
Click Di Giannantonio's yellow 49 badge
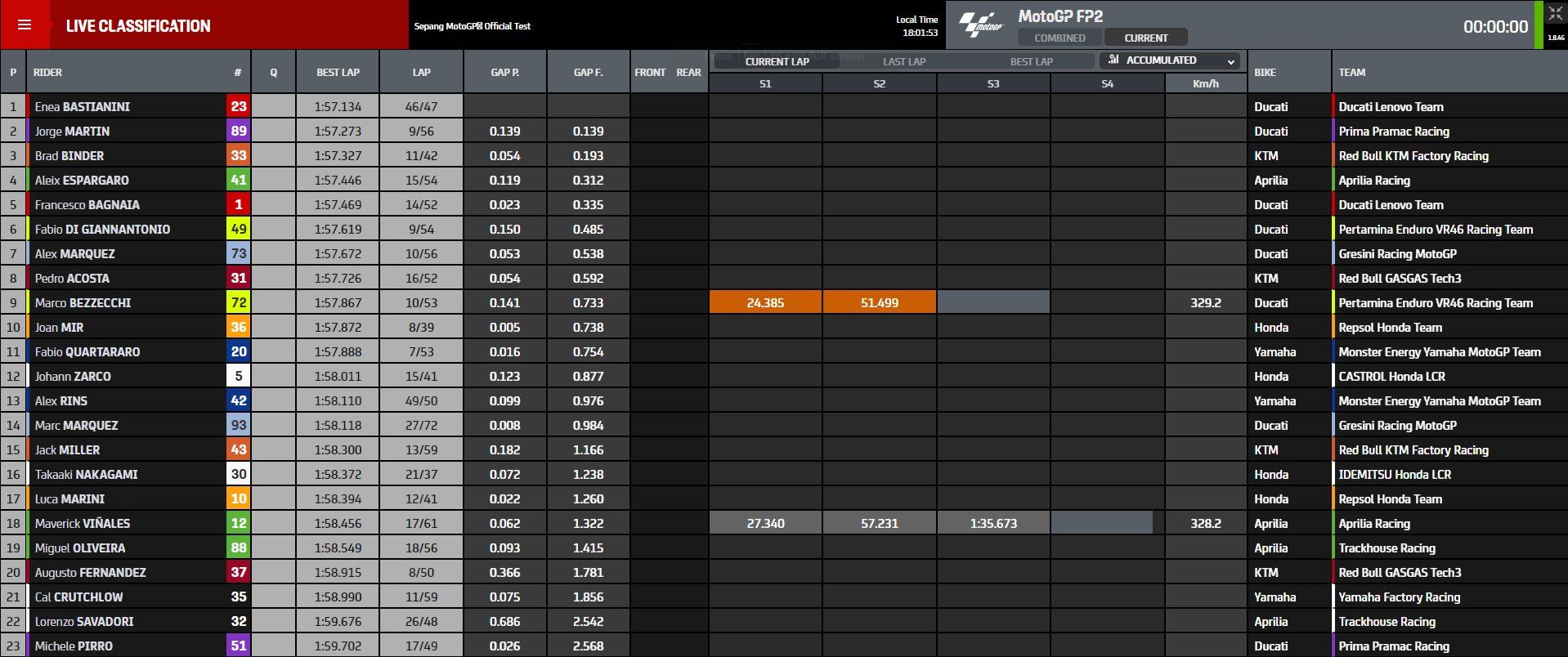(x=238, y=229)
